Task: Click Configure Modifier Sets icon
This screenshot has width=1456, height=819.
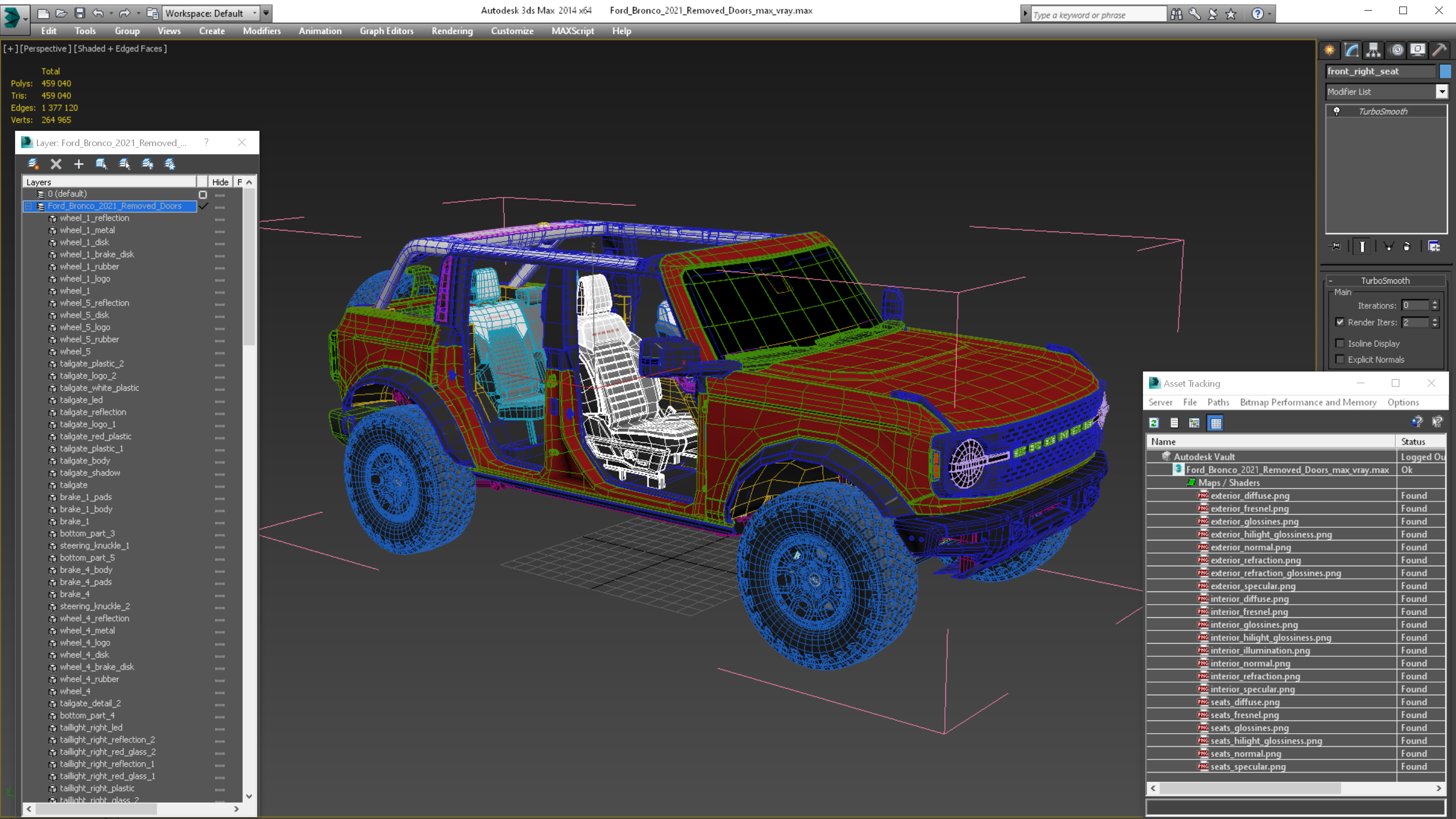Action: coord(1434,246)
